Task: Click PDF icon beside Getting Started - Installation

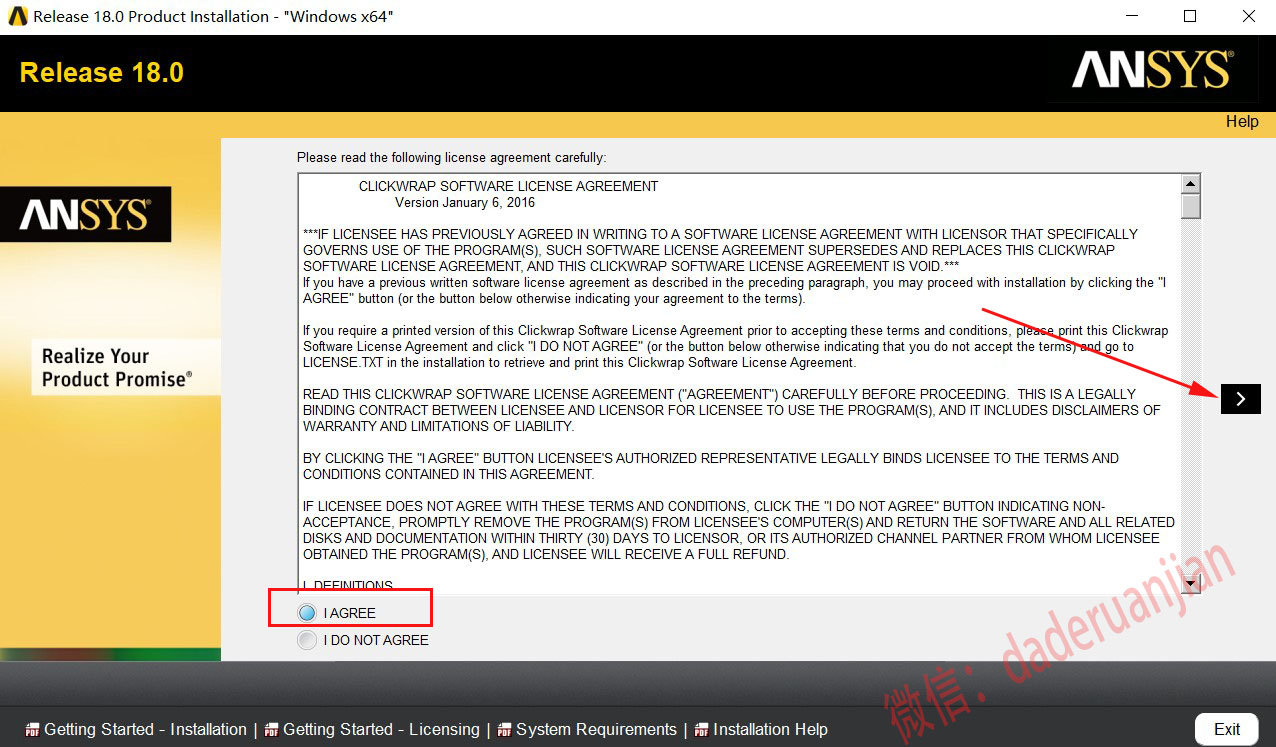Action: (x=33, y=730)
